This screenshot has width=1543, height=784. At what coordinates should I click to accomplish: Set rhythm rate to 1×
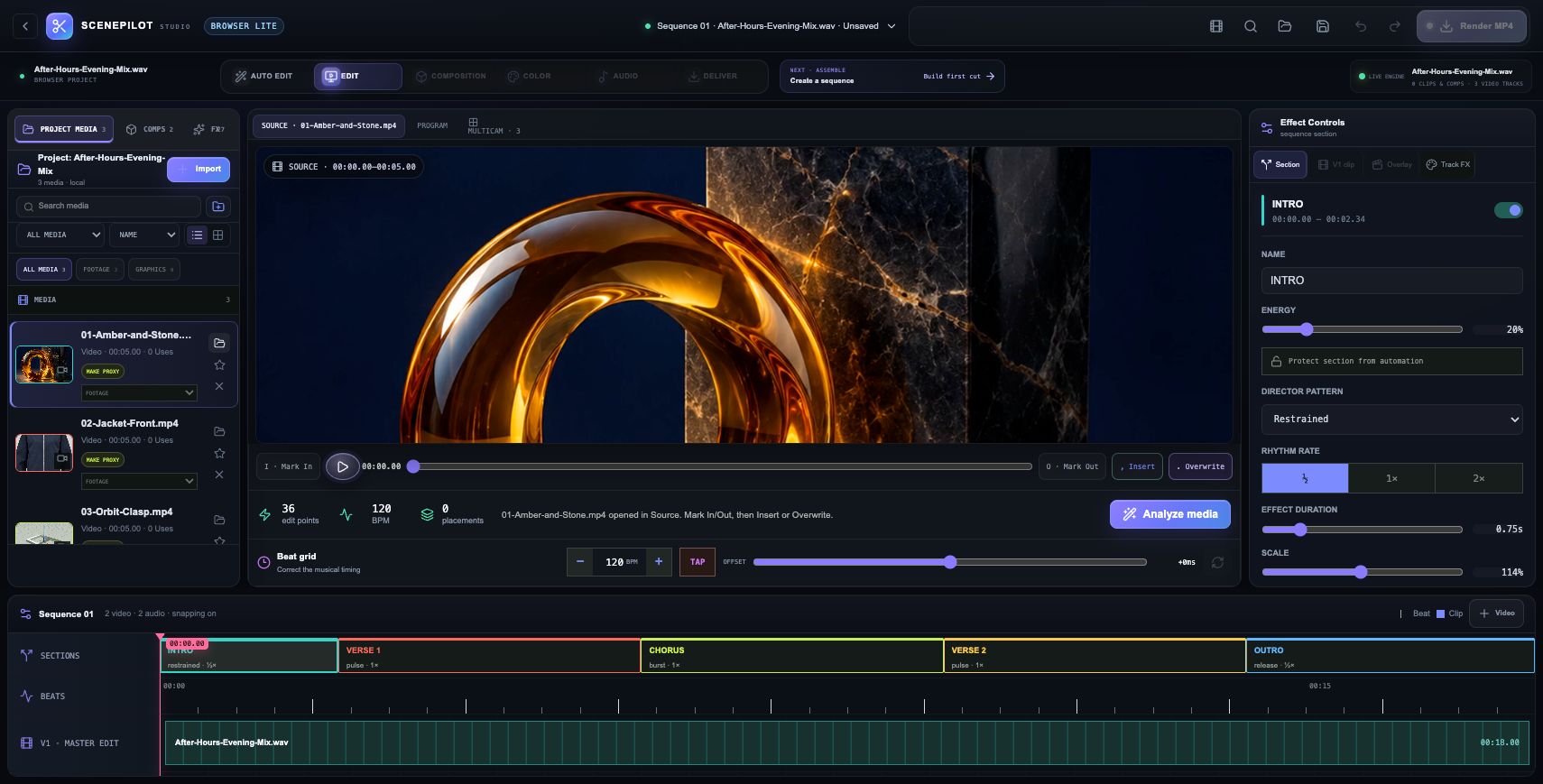click(1391, 478)
